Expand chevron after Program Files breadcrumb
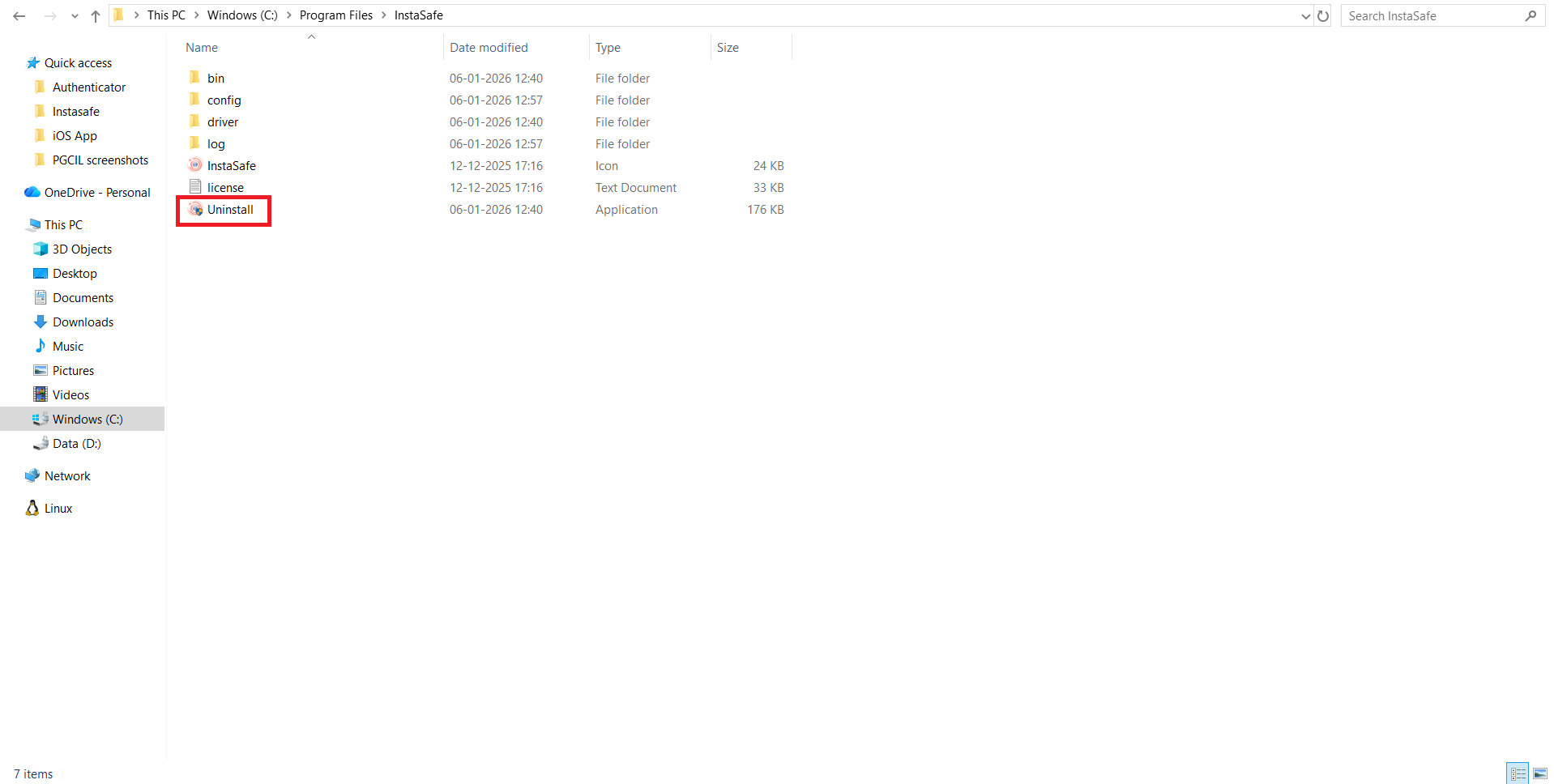This screenshot has width=1554, height=784. pos(384,15)
